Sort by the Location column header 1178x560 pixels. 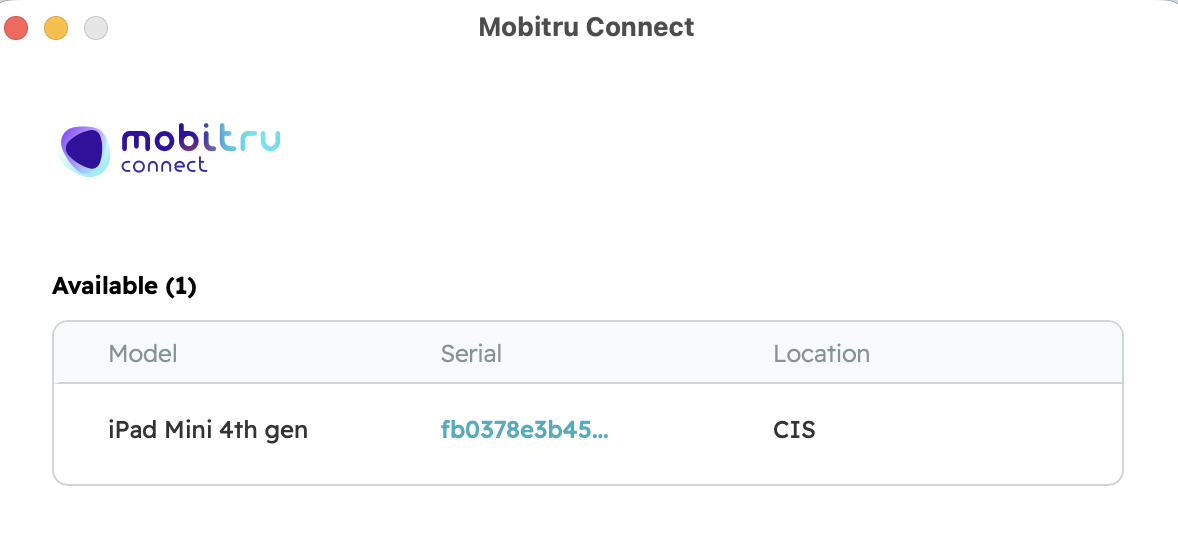click(821, 353)
